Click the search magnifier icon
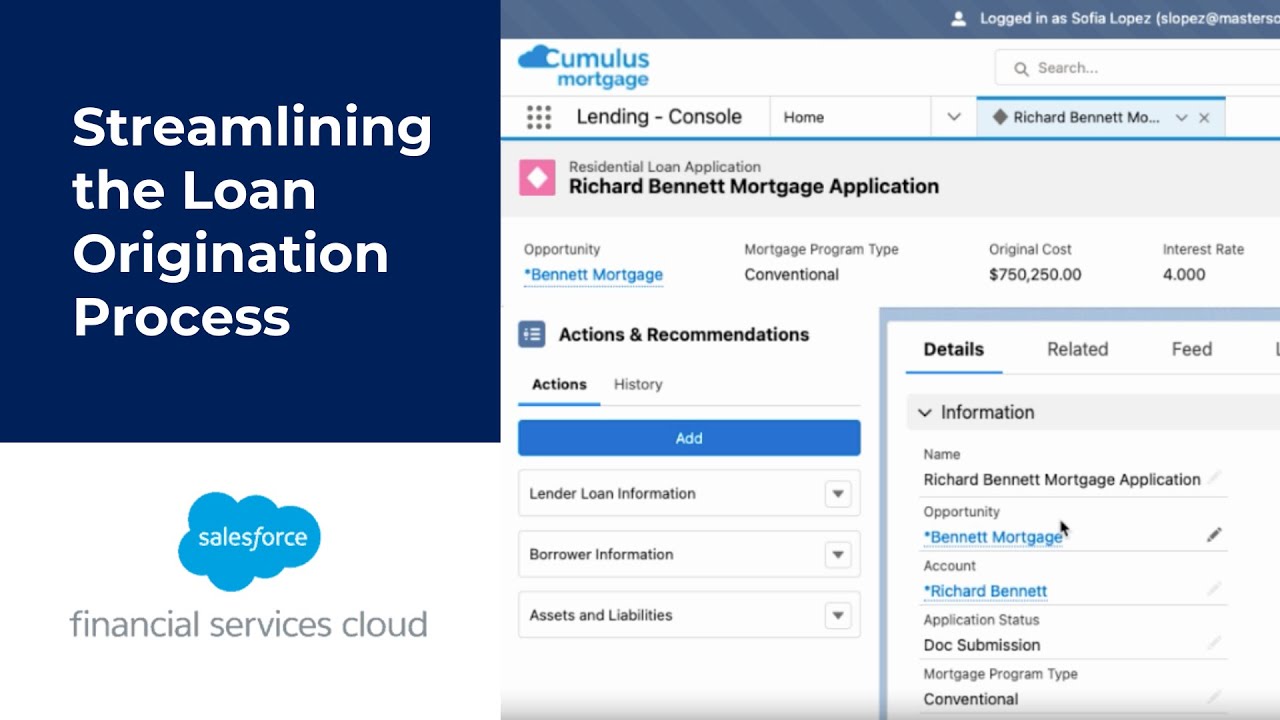This screenshot has height=720, width=1280. click(x=1021, y=69)
